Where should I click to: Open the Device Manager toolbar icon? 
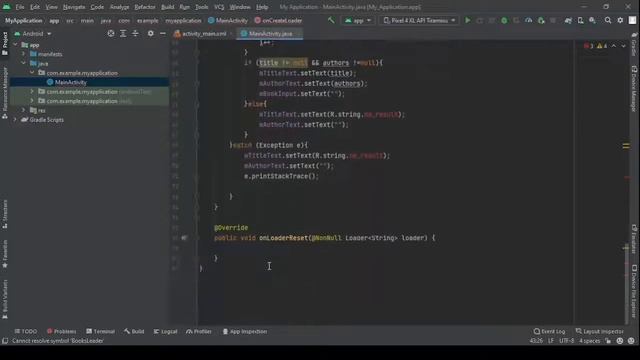pyautogui.click(x=580, y=20)
